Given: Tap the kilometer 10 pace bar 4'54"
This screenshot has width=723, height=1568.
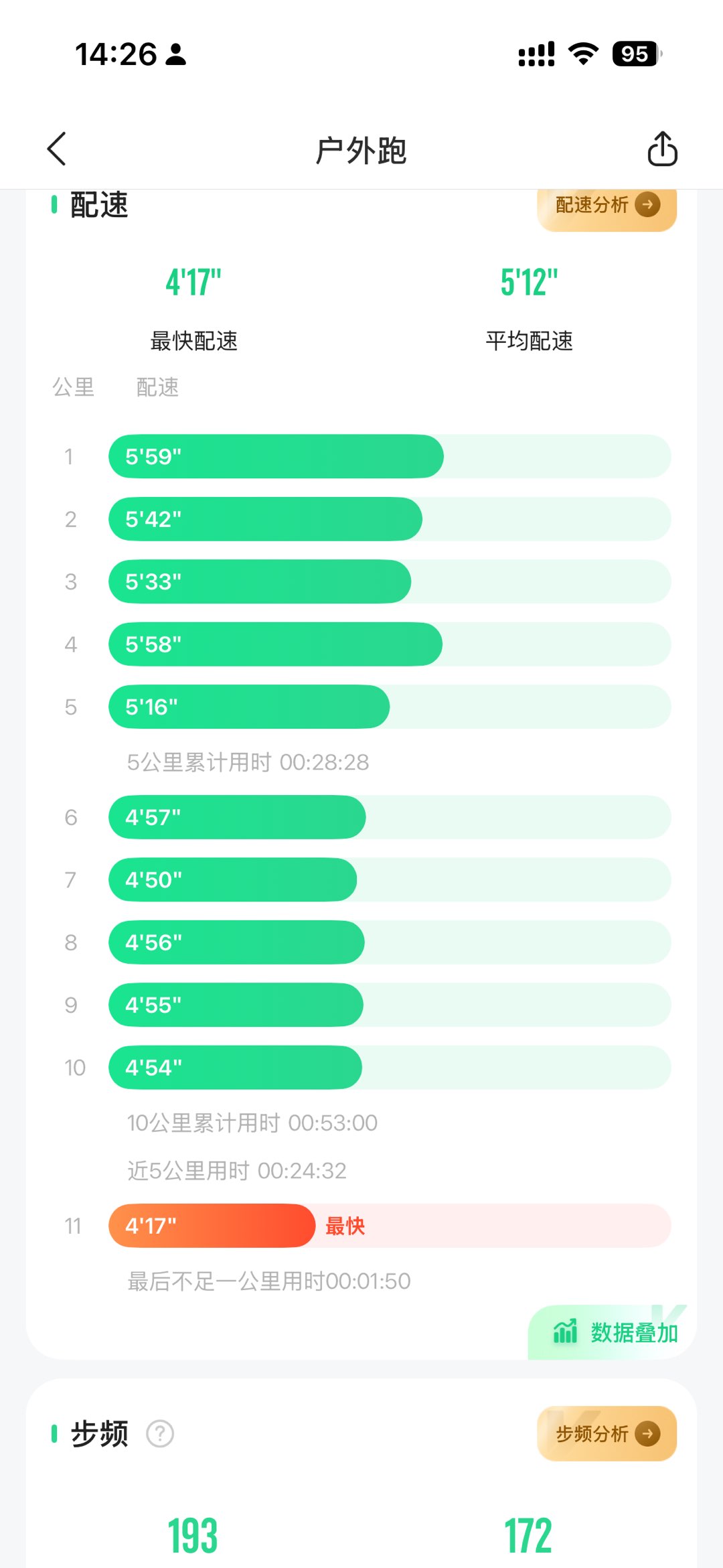Looking at the screenshot, I should click(x=235, y=1068).
